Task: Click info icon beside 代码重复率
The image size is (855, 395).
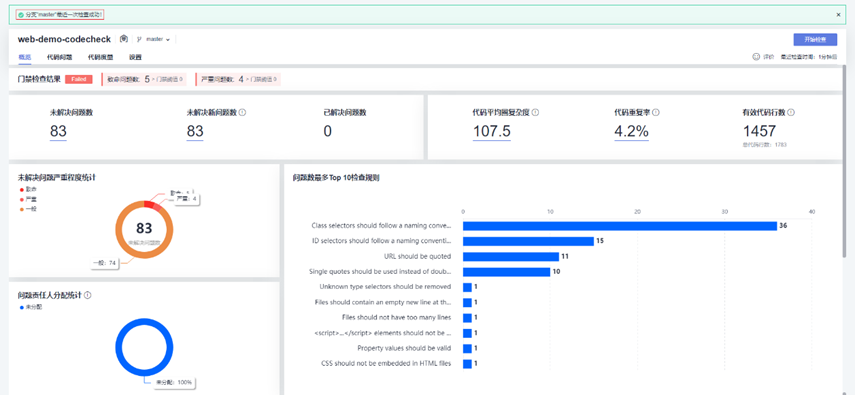Action: click(x=656, y=112)
